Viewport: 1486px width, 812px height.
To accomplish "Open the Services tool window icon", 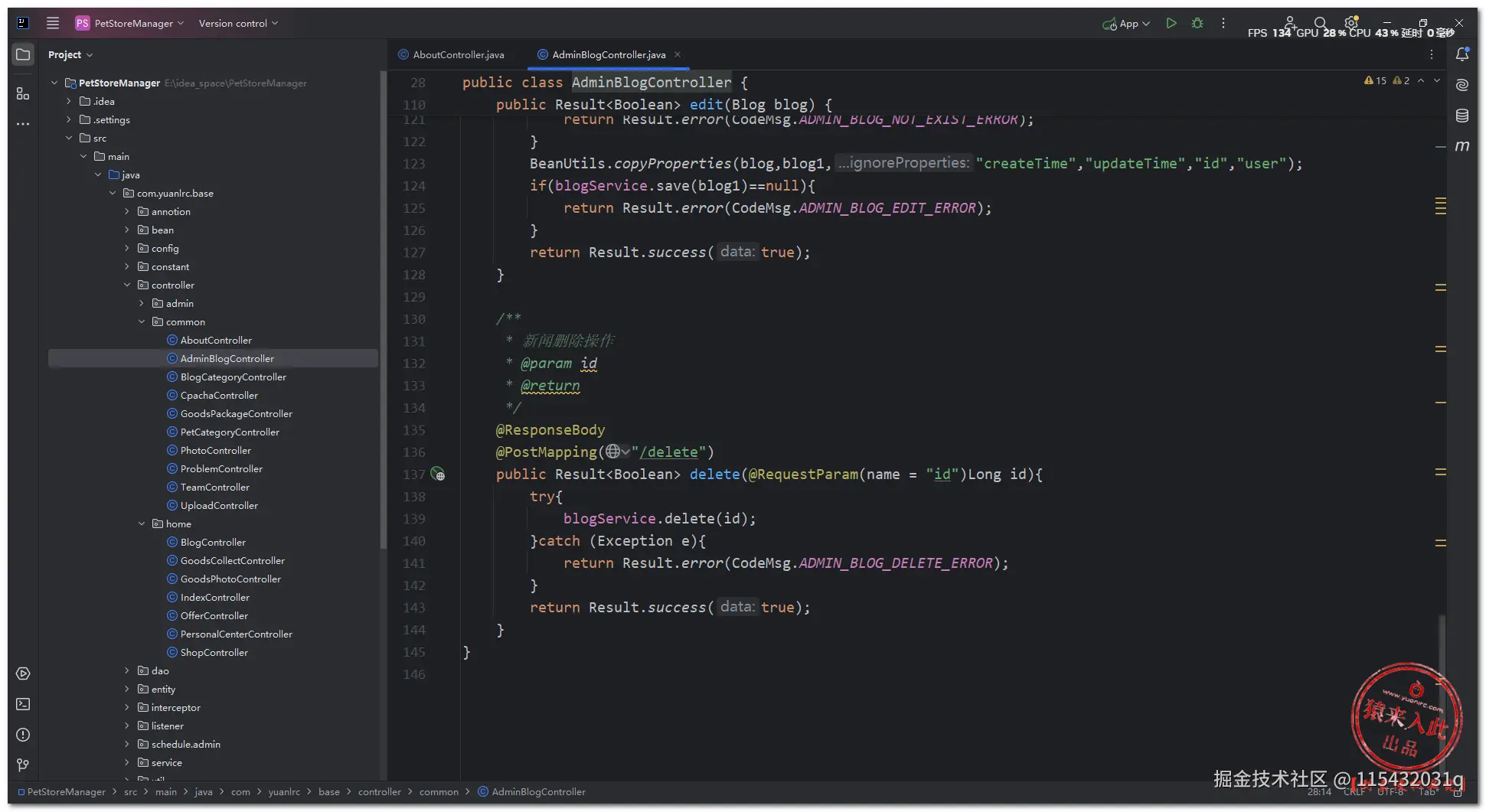I will pos(23,673).
